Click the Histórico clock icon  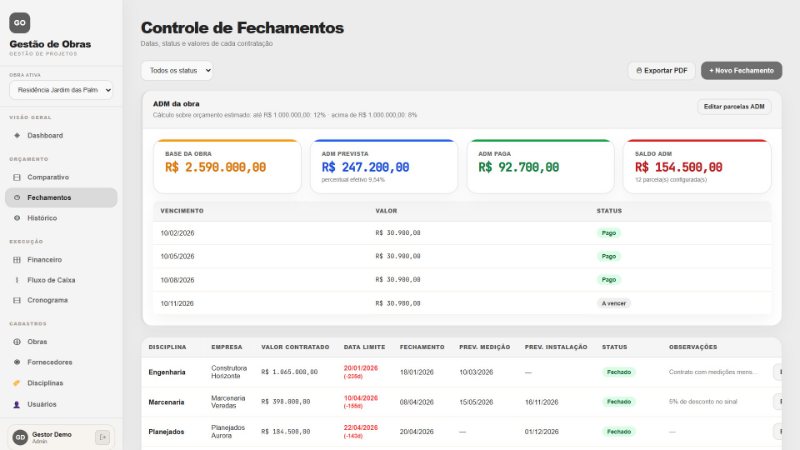(17, 218)
